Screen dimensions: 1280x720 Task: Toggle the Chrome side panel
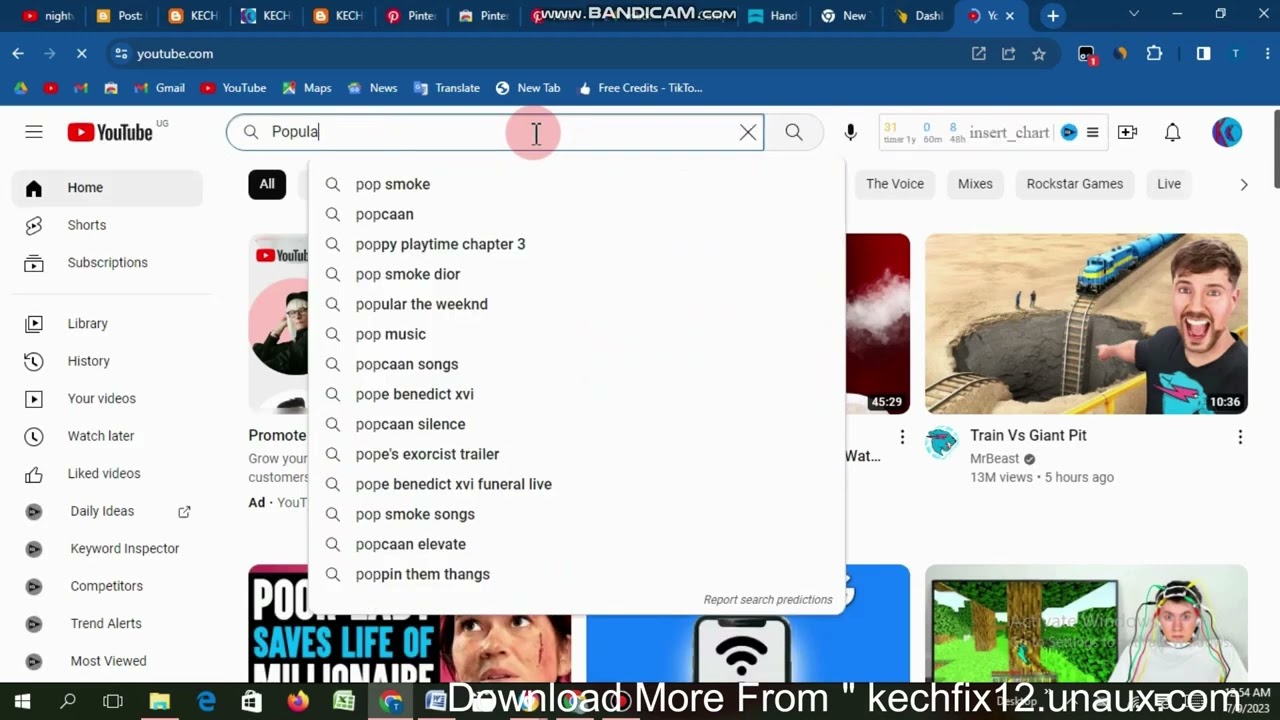(x=1203, y=54)
